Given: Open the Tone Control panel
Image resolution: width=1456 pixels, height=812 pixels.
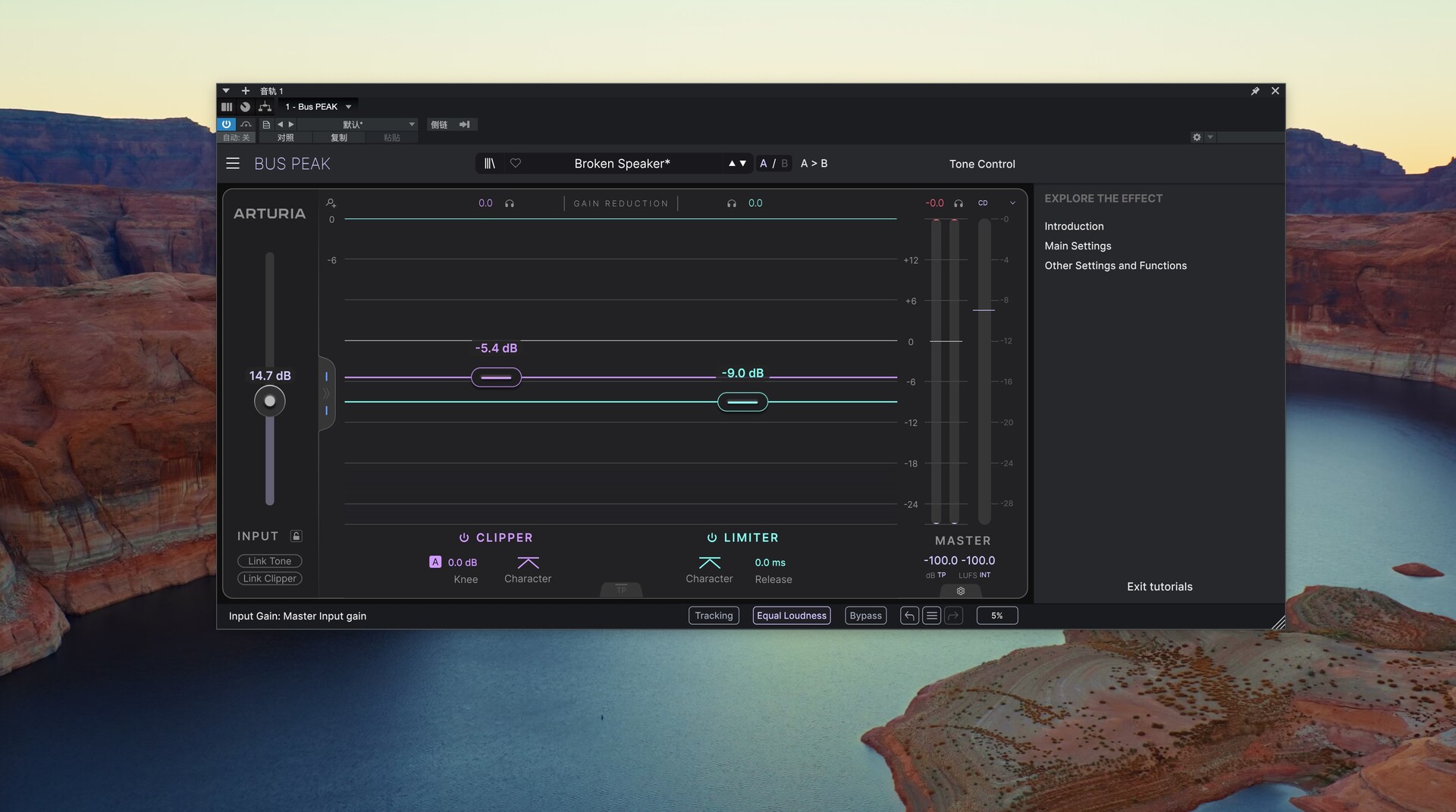Looking at the screenshot, I should [982, 164].
